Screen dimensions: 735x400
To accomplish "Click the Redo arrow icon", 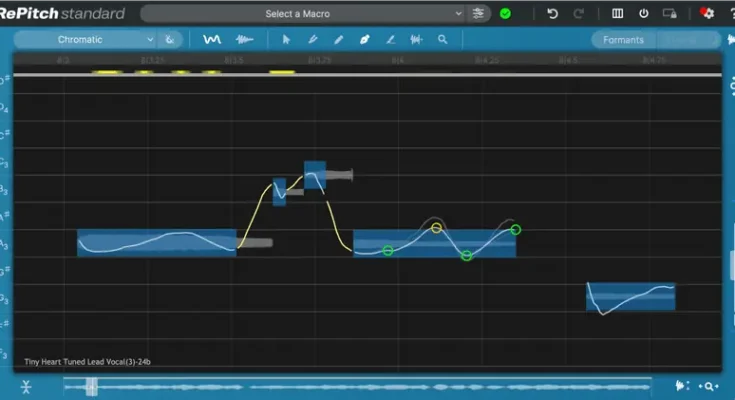I will 580,14.
